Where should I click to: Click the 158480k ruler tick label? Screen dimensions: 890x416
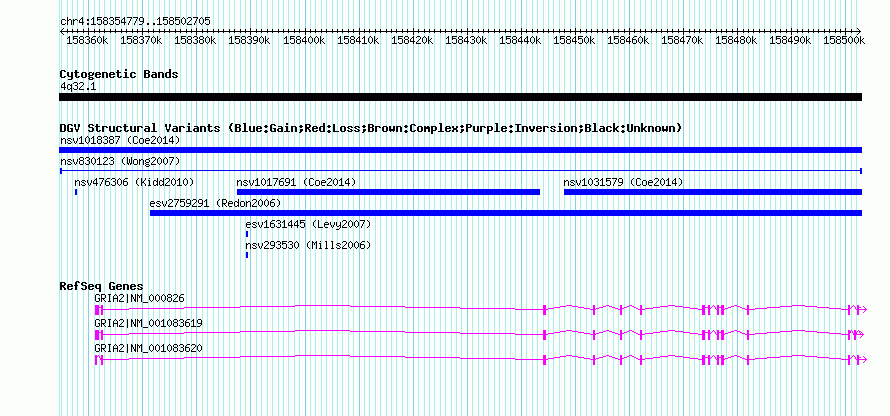click(734, 40)
